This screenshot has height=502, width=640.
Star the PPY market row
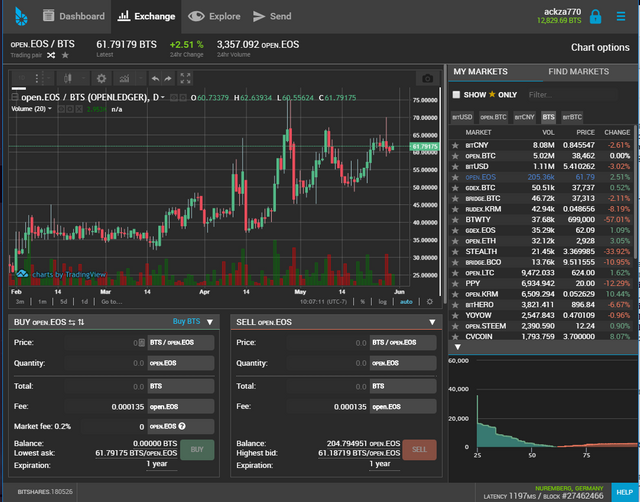point(455,284)
